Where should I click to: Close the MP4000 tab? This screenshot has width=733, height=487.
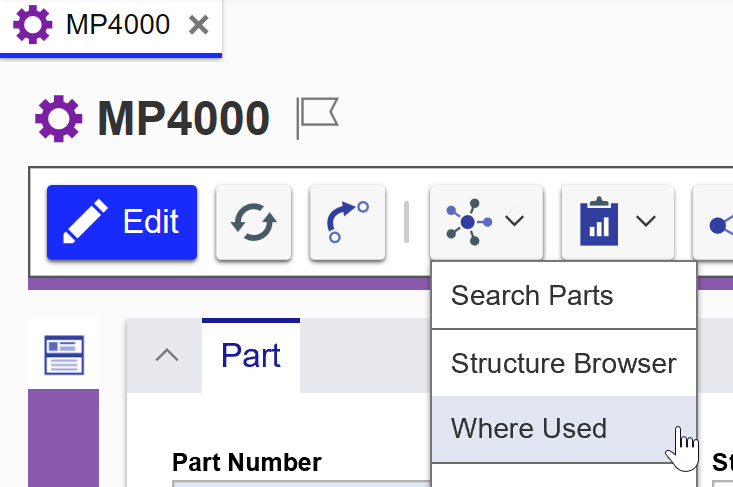(x=199, y=25)
